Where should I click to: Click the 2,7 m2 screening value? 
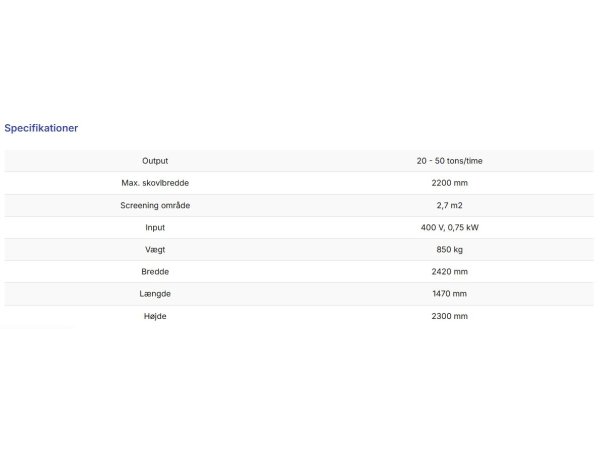[449, 205]
